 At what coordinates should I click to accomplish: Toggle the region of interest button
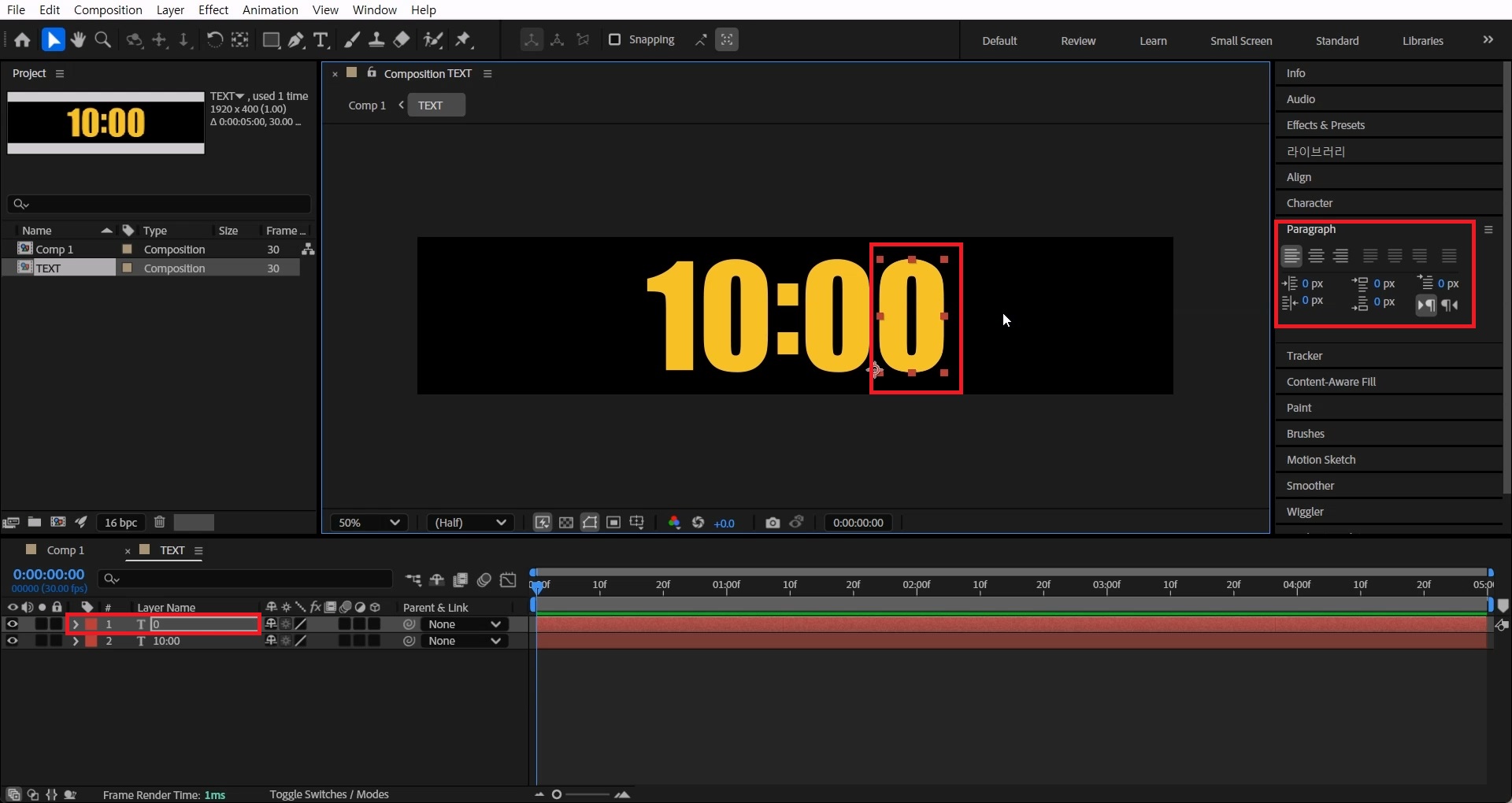pos(613,523)
